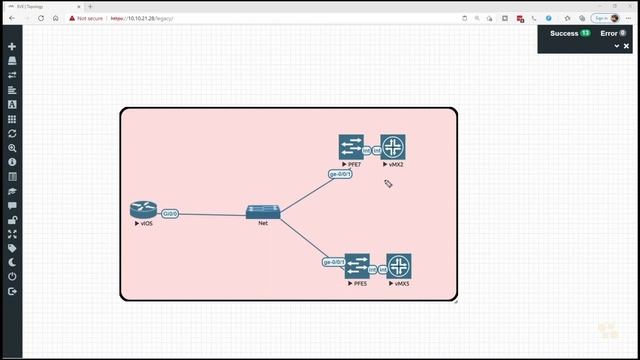The width and height of the screenshot is (640, 360).
Task: Click the Not secure warning indicator
Action: click(x=86, y=18)
